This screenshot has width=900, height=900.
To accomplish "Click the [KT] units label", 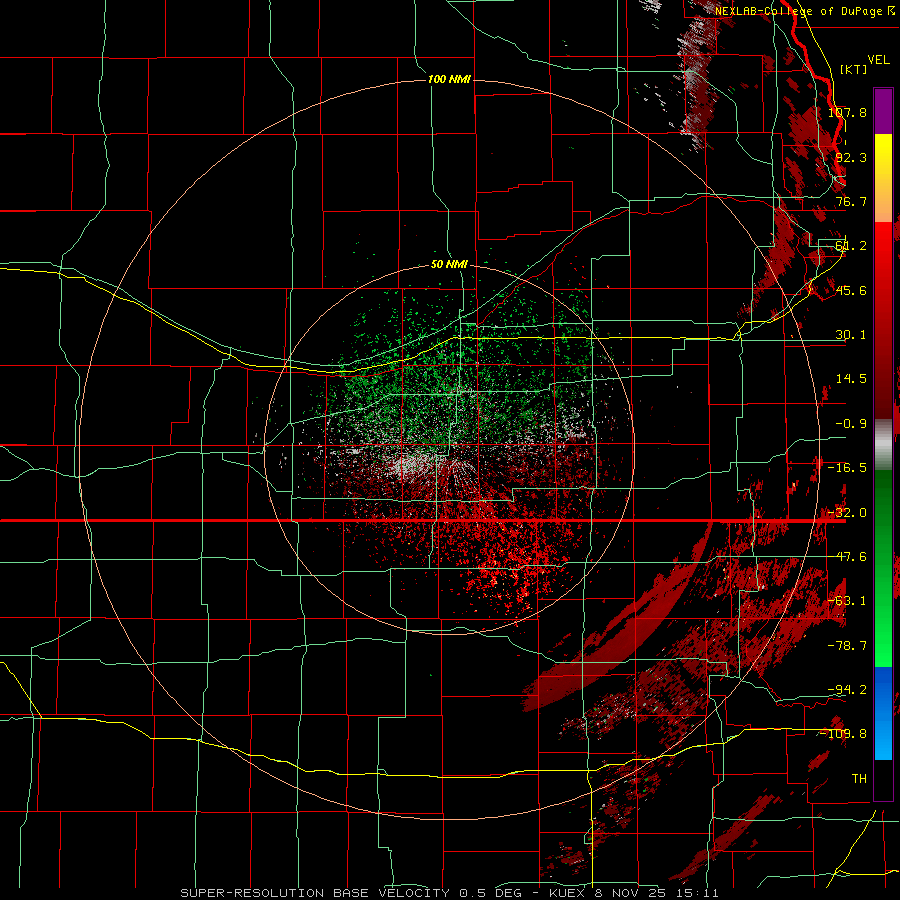I will [x=854, y=69].
